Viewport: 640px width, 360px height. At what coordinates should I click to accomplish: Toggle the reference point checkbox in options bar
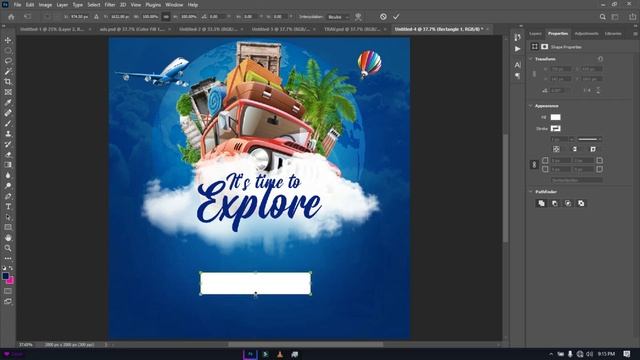tap(47, 17)
